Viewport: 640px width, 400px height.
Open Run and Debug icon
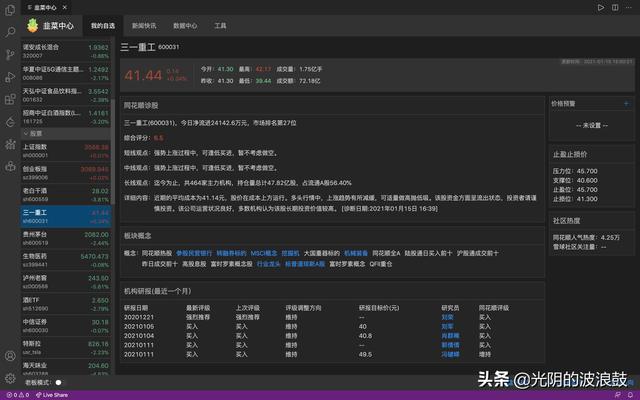pyautogui.click(x=10, y=77)
